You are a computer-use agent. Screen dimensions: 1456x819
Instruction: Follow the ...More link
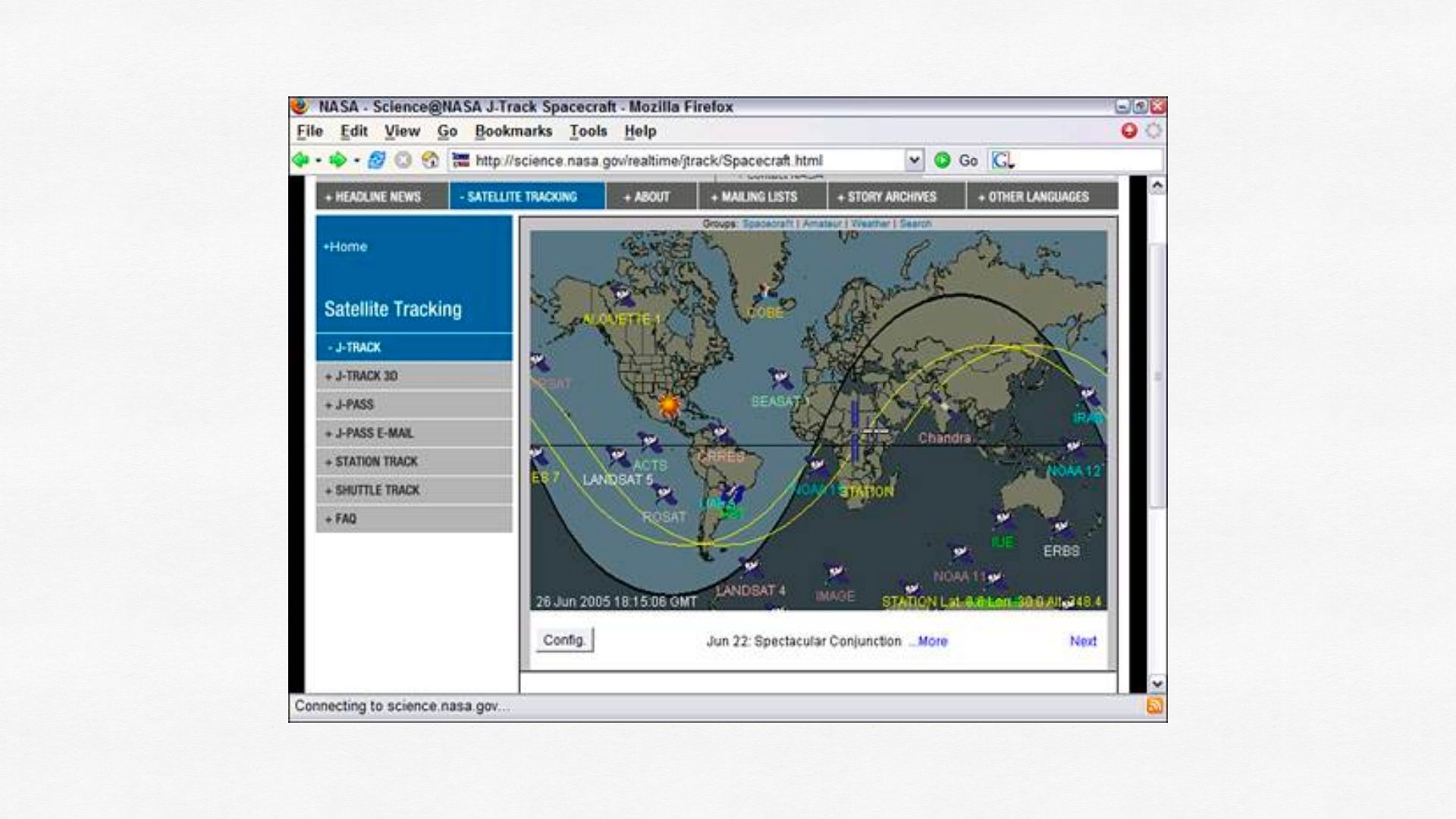[x=928, y=642]
